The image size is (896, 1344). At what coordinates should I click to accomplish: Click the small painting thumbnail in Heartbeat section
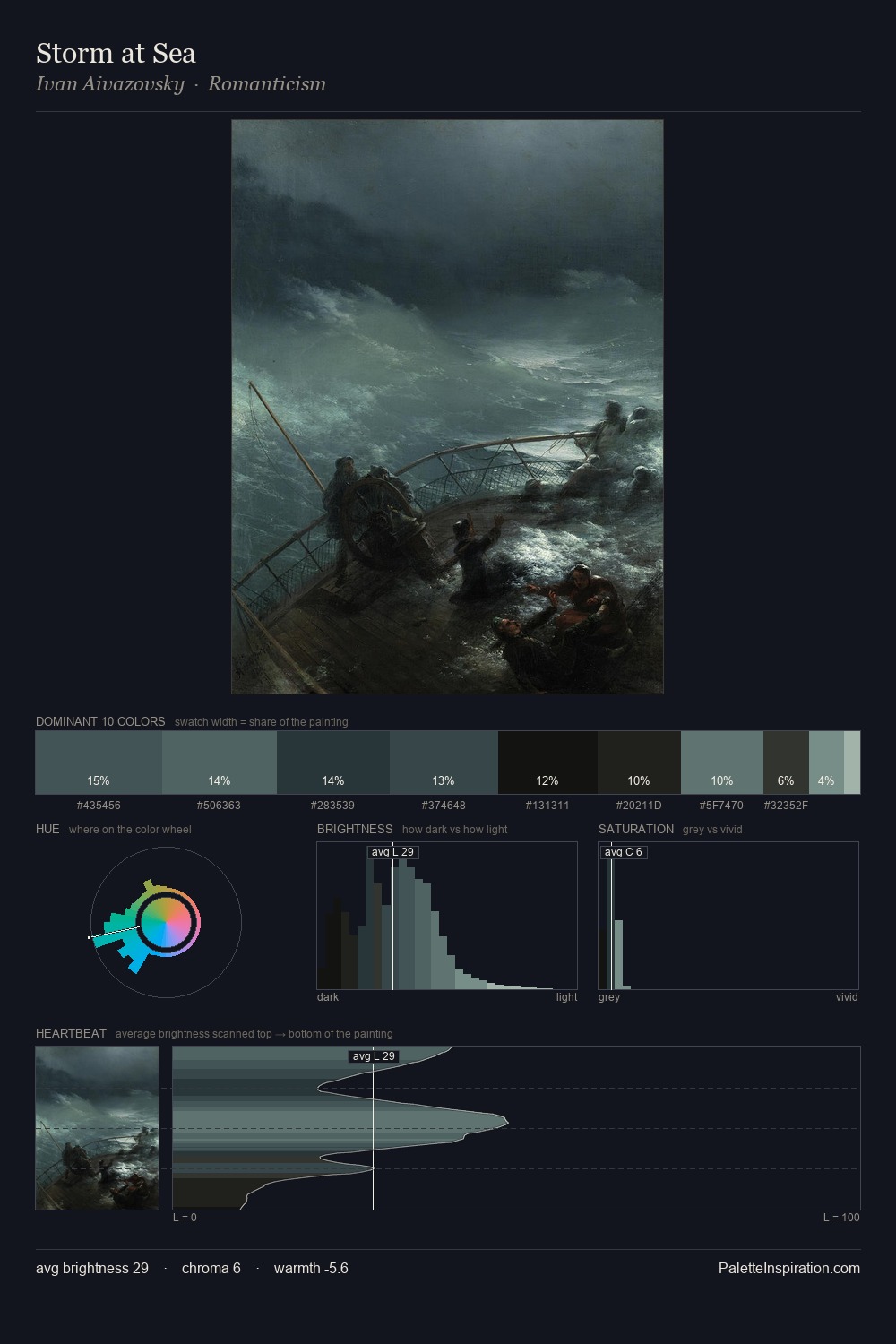tap(97, 1128)
